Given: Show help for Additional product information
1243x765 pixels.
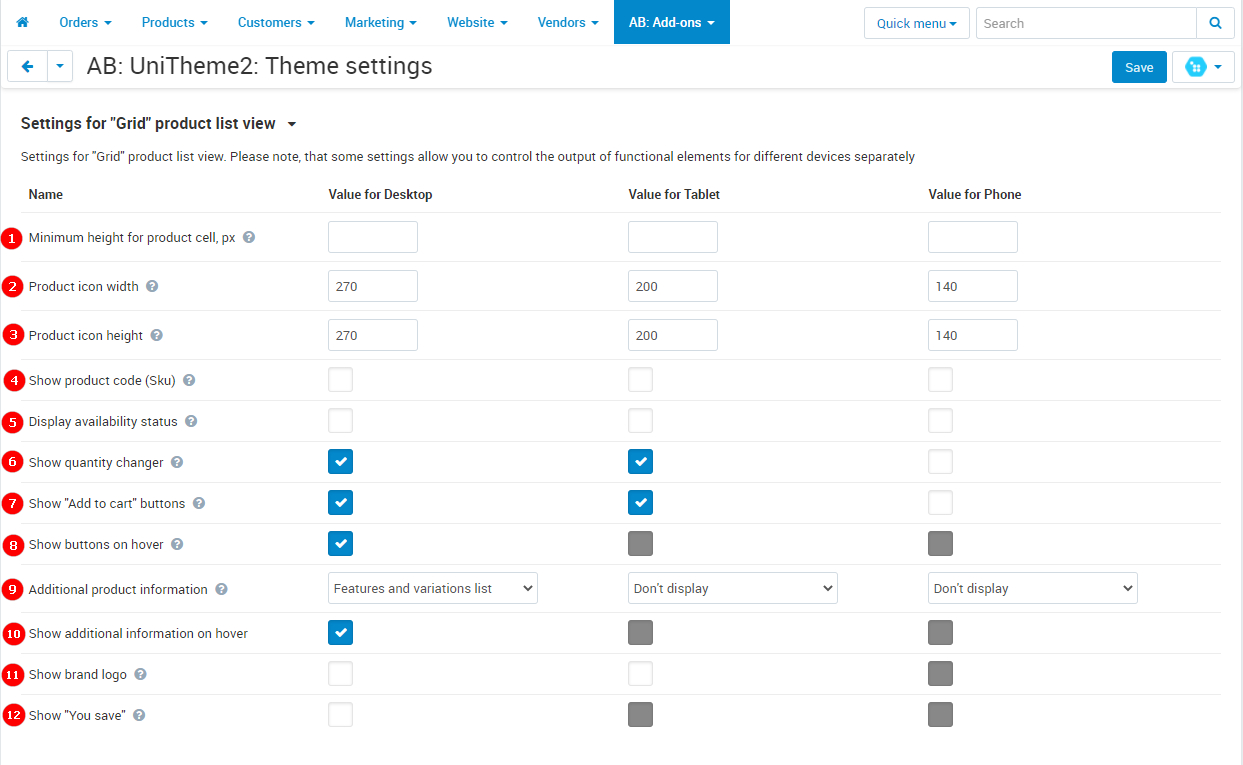Looking at the screenshot, I should 221,589.
